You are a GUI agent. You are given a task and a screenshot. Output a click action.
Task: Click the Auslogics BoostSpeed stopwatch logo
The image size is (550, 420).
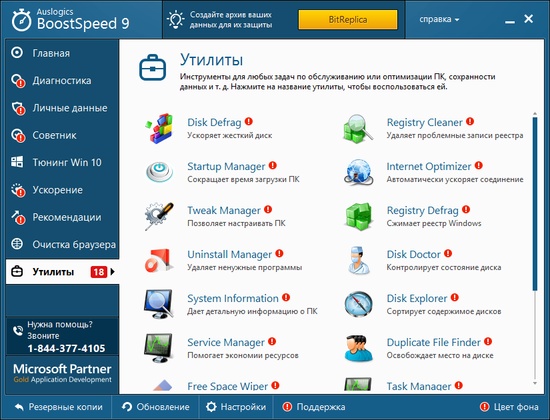[x=21, y=20]
